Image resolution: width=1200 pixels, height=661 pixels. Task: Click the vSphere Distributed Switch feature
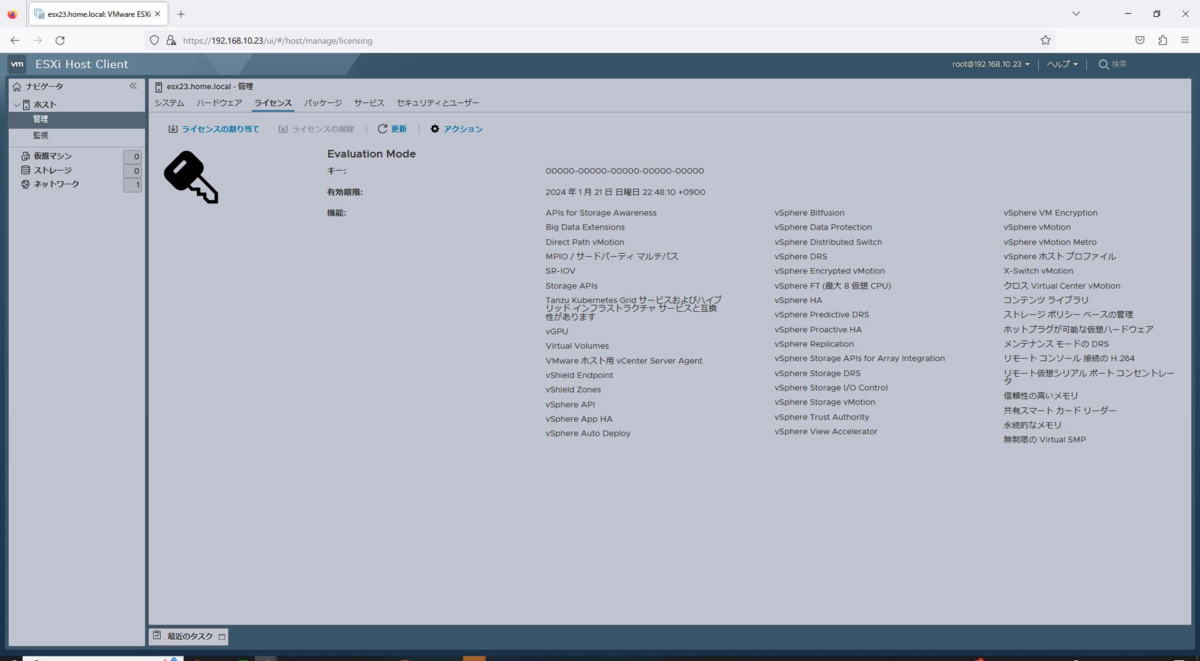pos(828,242)
